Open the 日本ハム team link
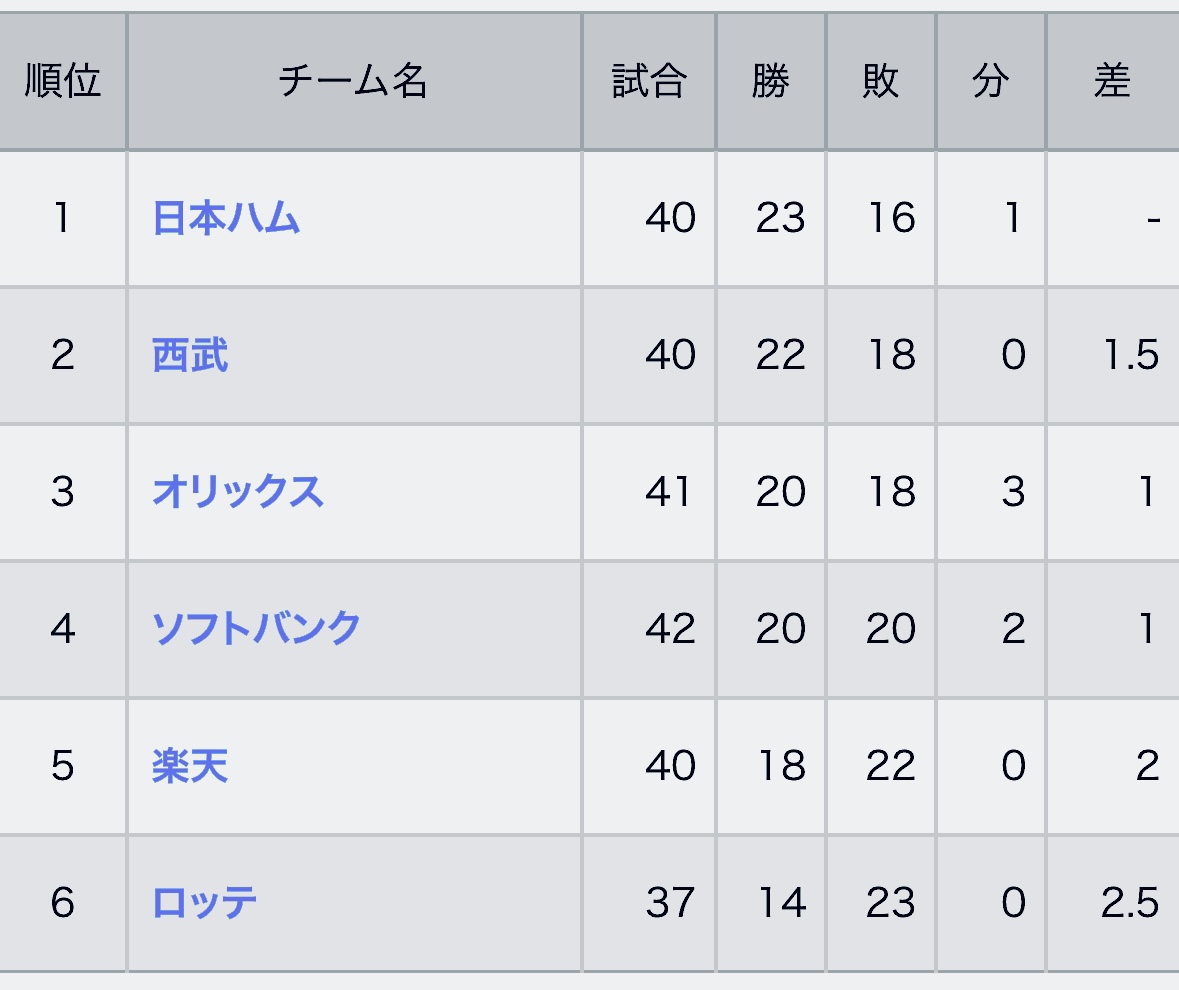 (226, 219)
